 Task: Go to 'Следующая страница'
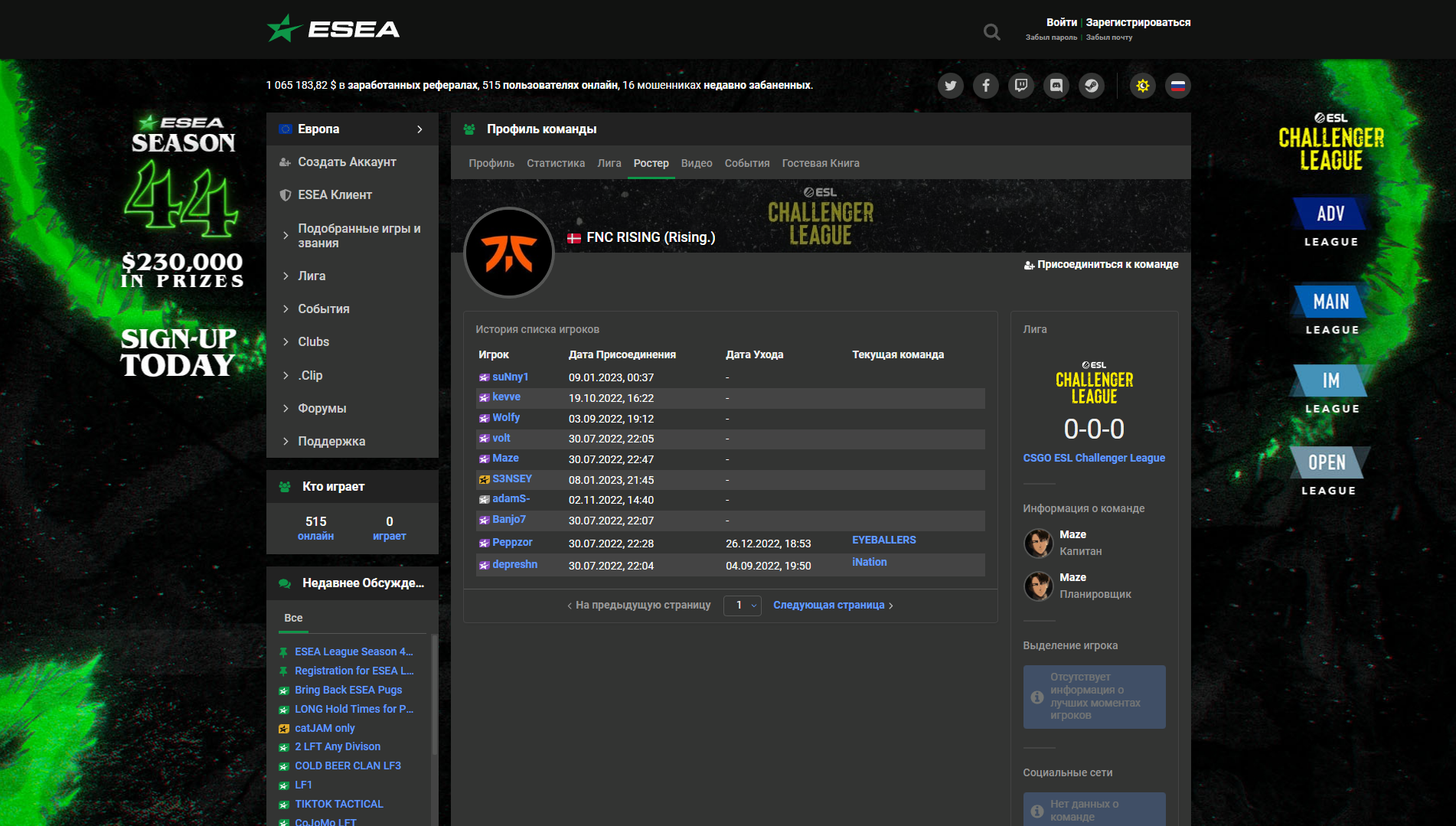833,606
